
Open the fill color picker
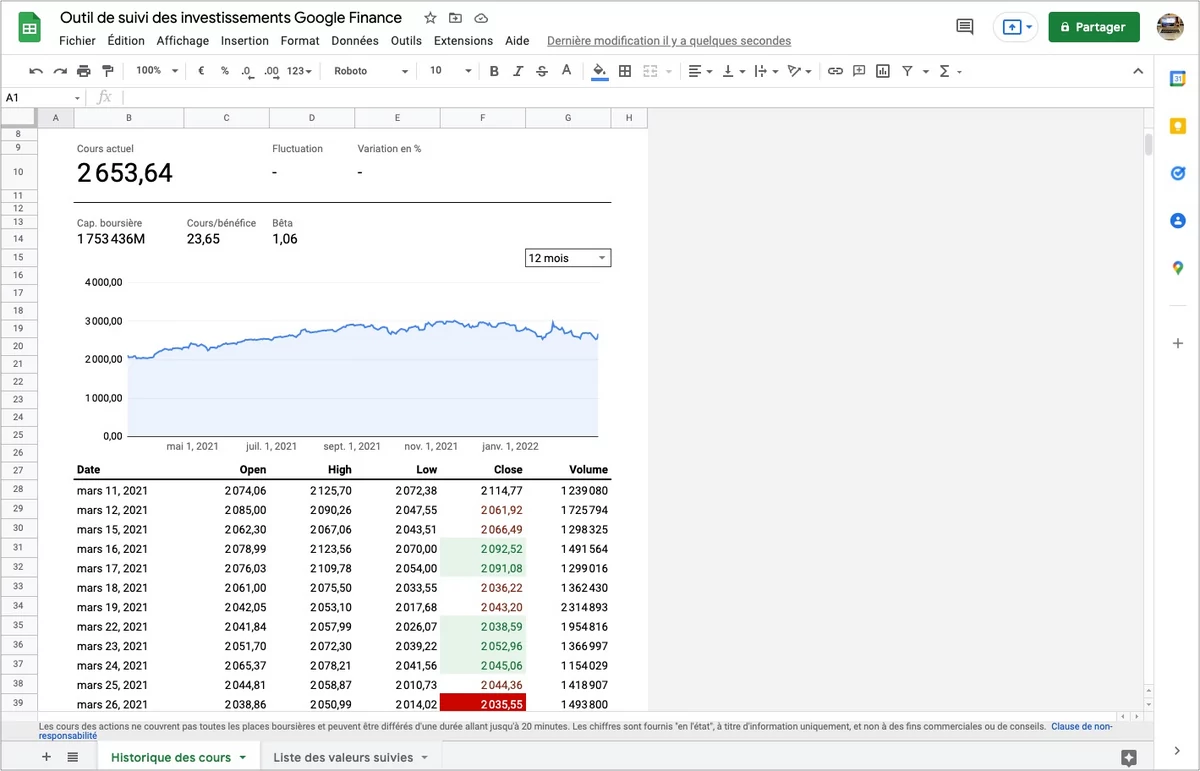point(599,71)
